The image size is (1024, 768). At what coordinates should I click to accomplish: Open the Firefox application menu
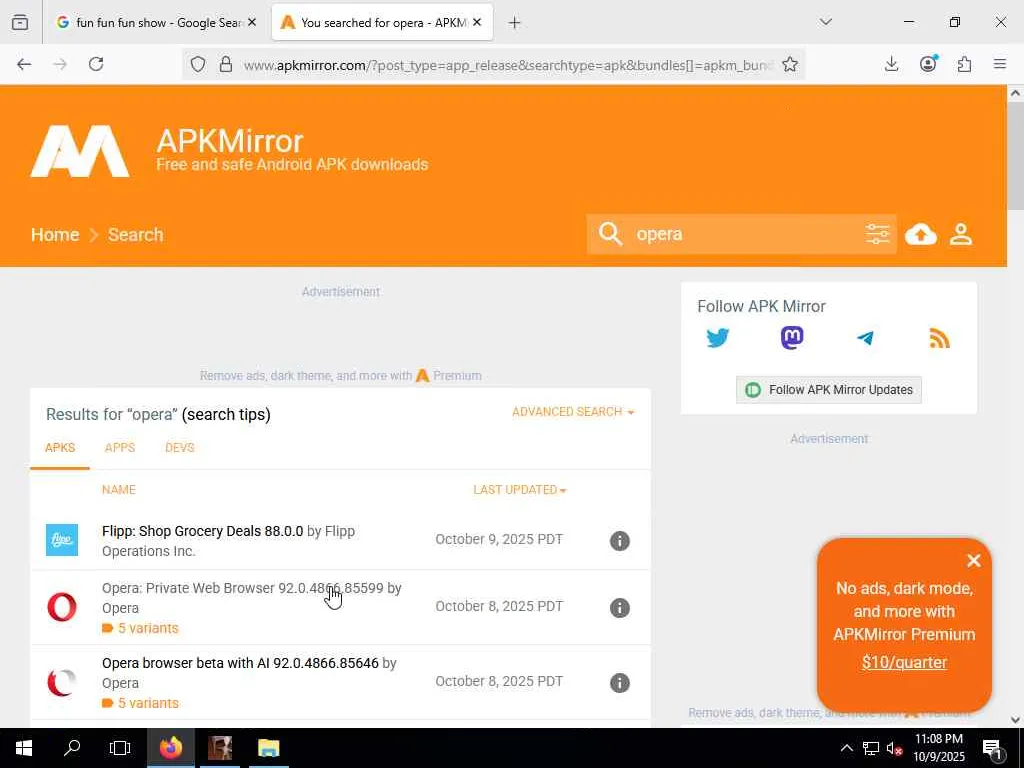coord(1000,64)
